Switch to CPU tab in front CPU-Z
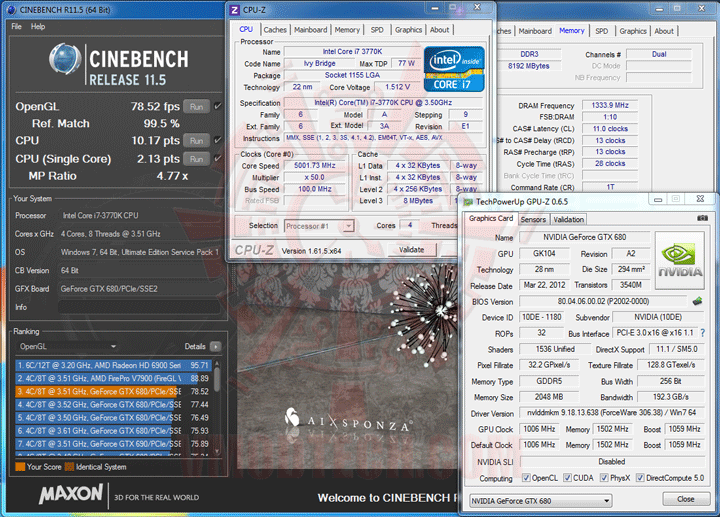Image resolution: width=720 pixels, height=517 pixels. click(246, 29)
